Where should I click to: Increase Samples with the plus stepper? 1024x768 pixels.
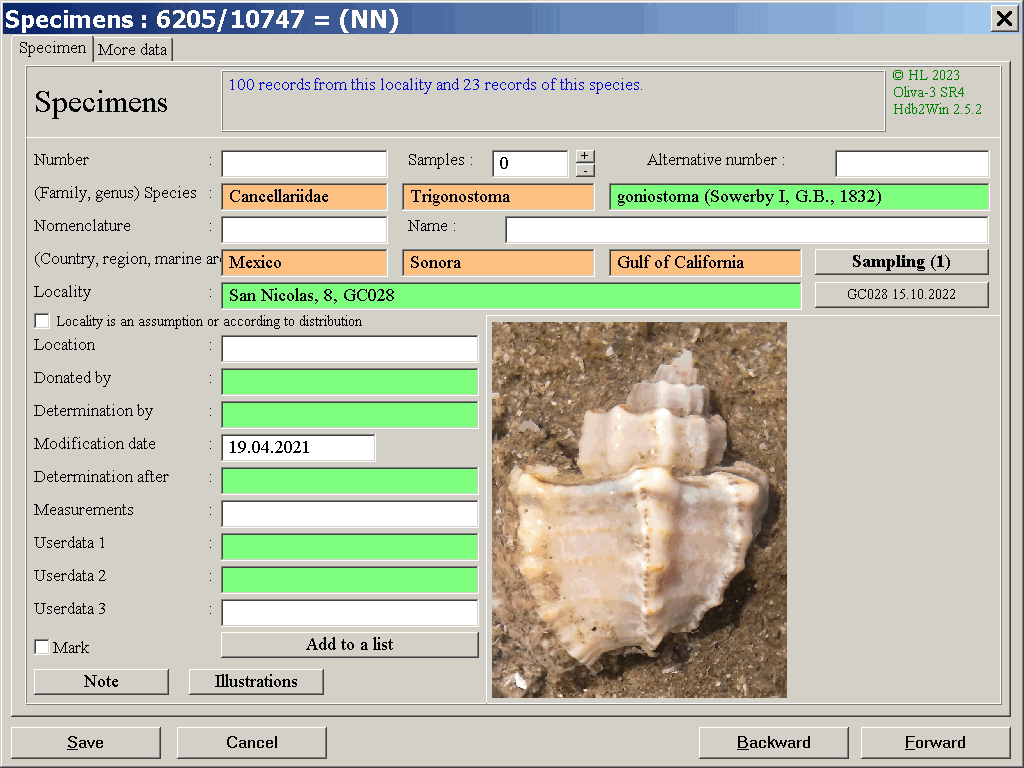[585, 156]
